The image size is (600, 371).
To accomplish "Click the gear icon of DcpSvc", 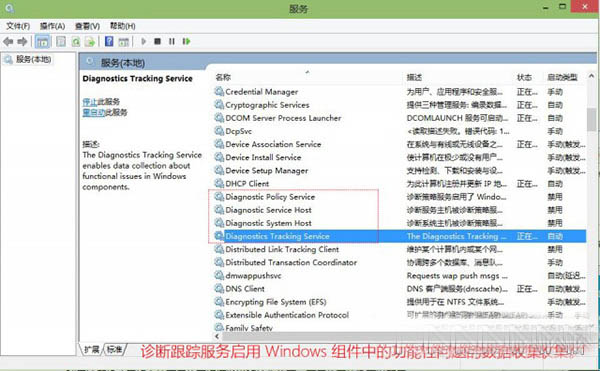I will click(219, 131).
